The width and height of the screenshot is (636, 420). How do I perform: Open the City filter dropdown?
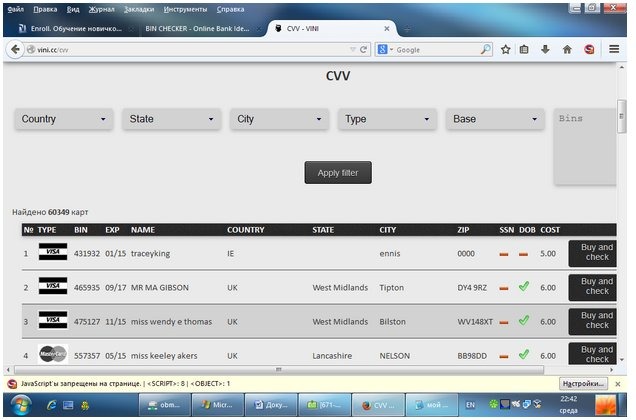point(279,119)
